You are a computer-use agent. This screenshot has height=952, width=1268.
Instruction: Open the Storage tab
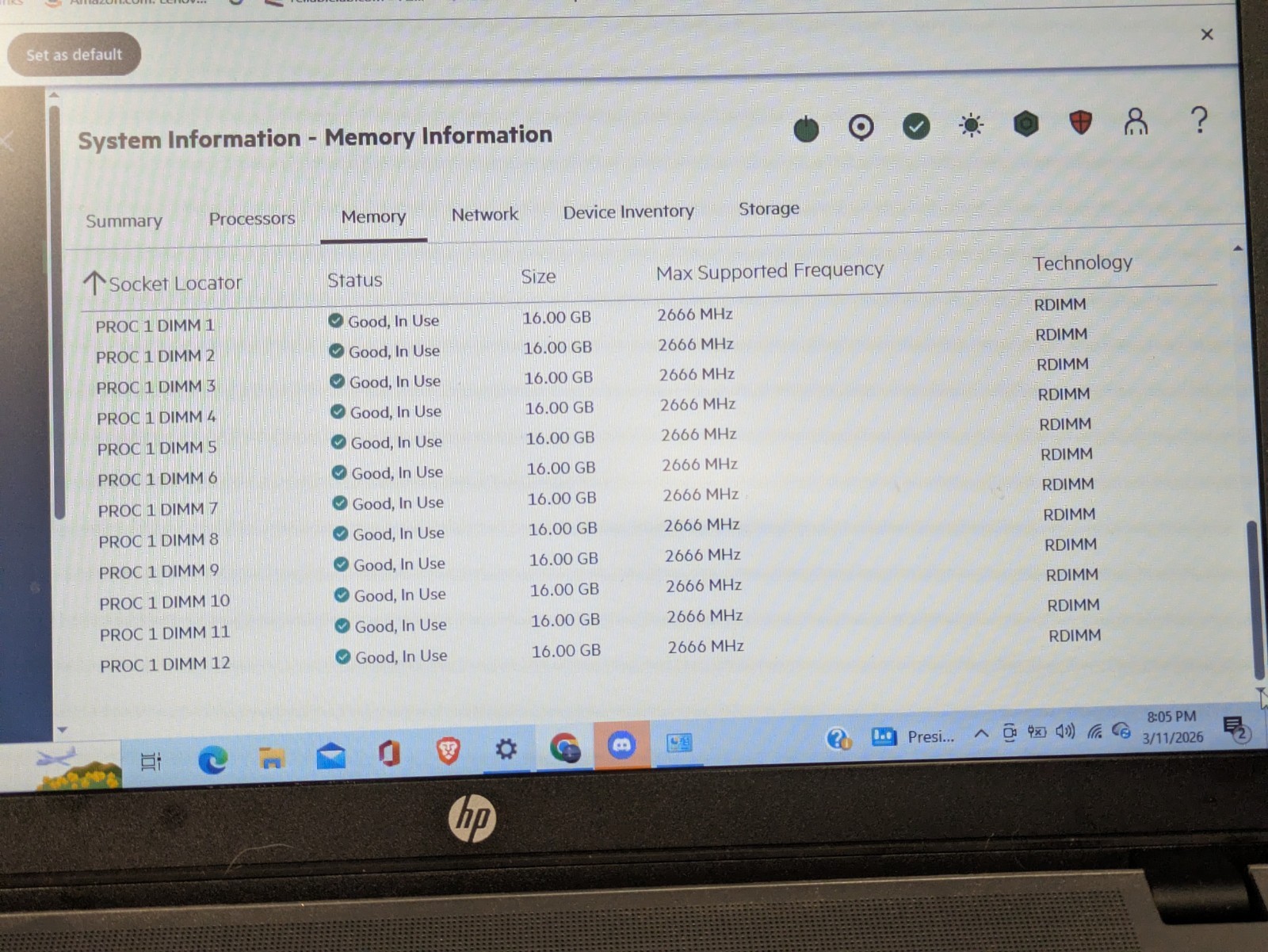pos(769,209)
